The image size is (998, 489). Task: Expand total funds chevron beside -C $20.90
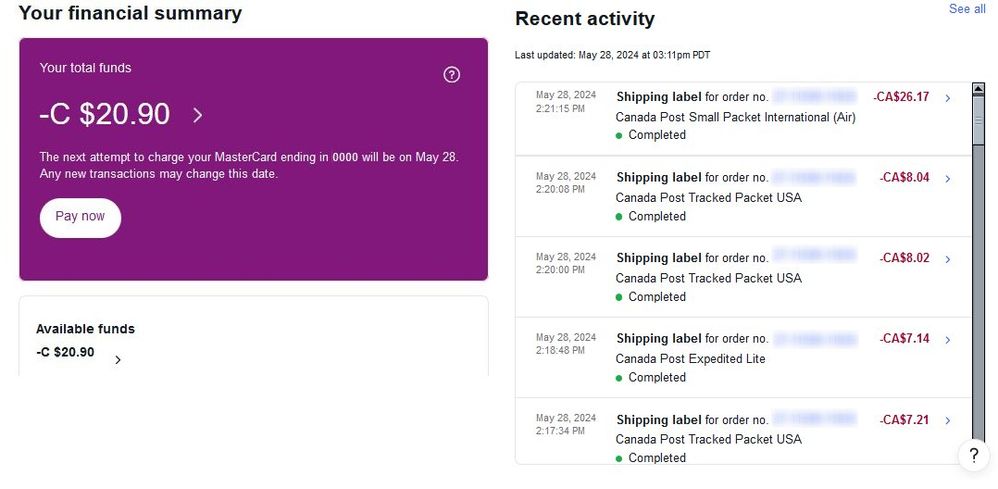[198, 115]
